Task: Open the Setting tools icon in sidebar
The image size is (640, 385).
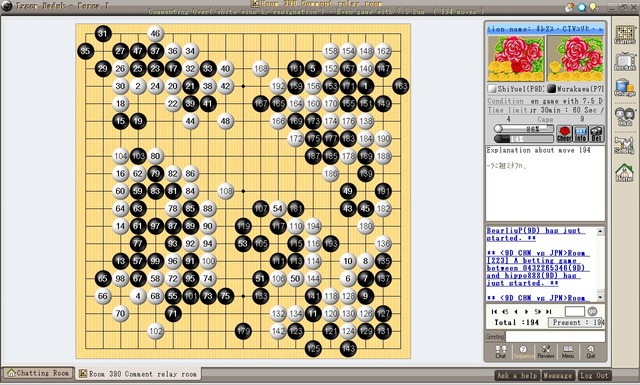Action: [625, 145]
